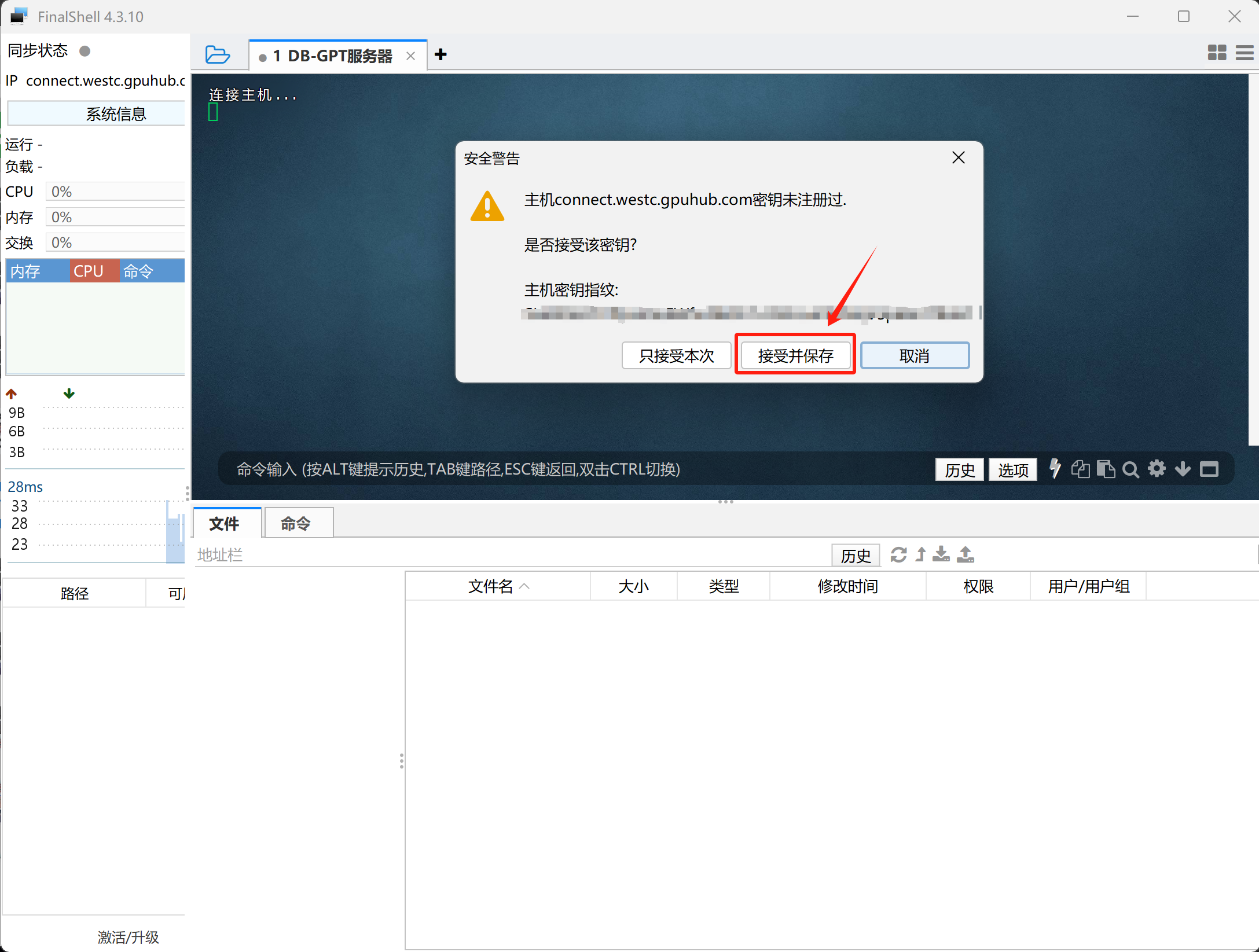Open command history with 历史 button
Screen dimensions: 1259x952
[x=959, y=469]
